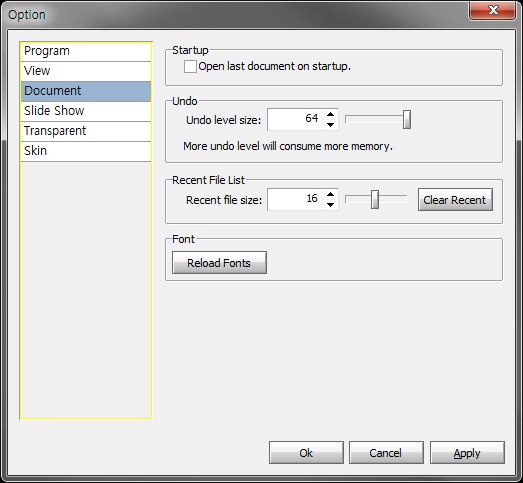Confirm settings with the Ok button
The width and height of the screenshot is (523, 483).
pos(306,453)
